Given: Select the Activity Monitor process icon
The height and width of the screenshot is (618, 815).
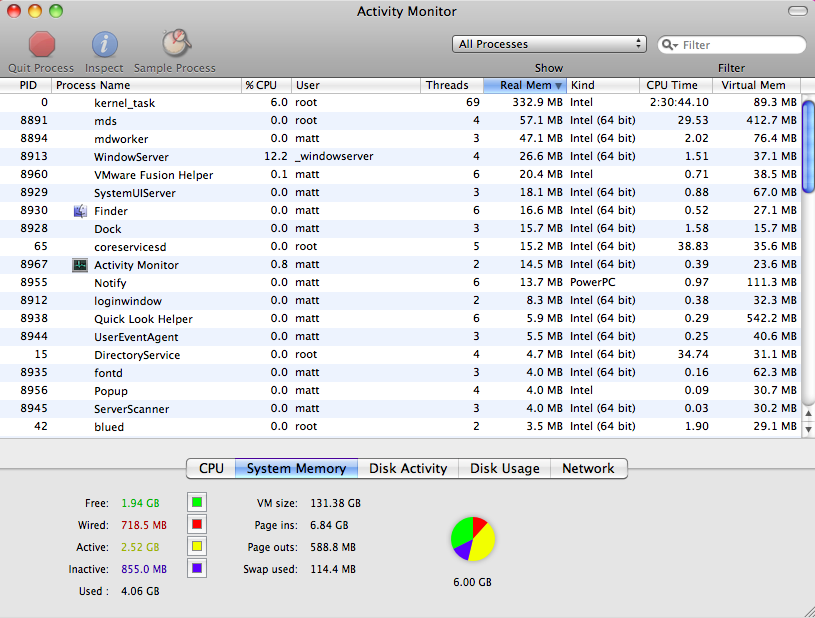Looking at the screenshot, I should [x=80, y=265].
